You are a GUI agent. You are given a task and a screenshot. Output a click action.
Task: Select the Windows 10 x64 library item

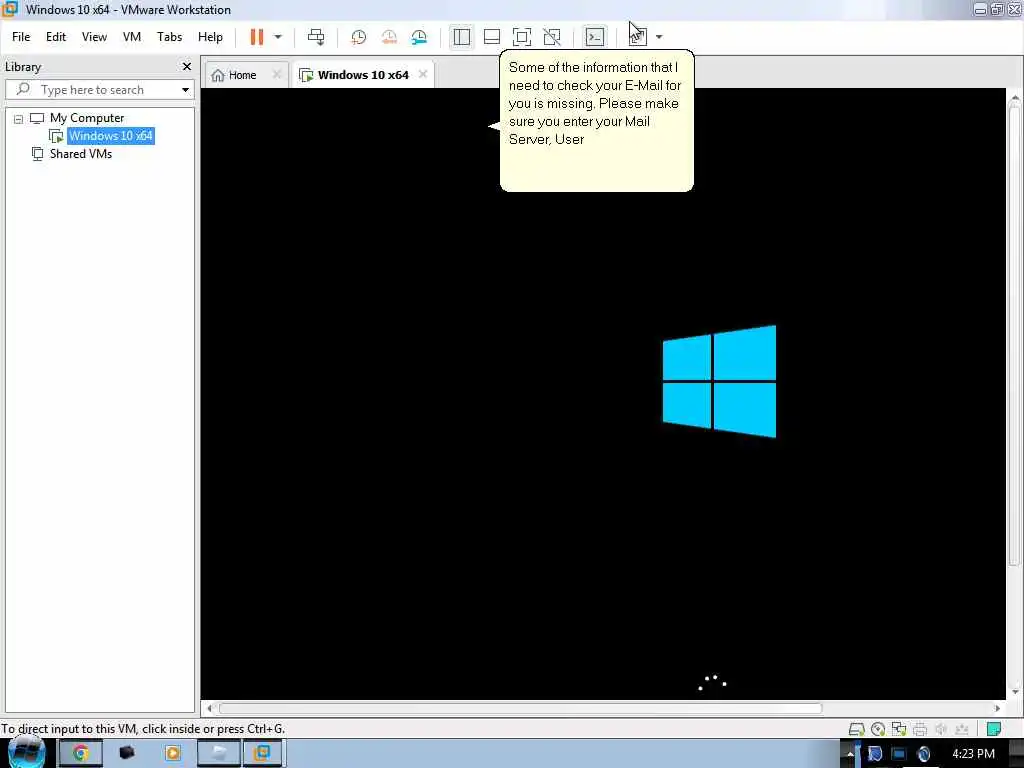tap(111, 136)
